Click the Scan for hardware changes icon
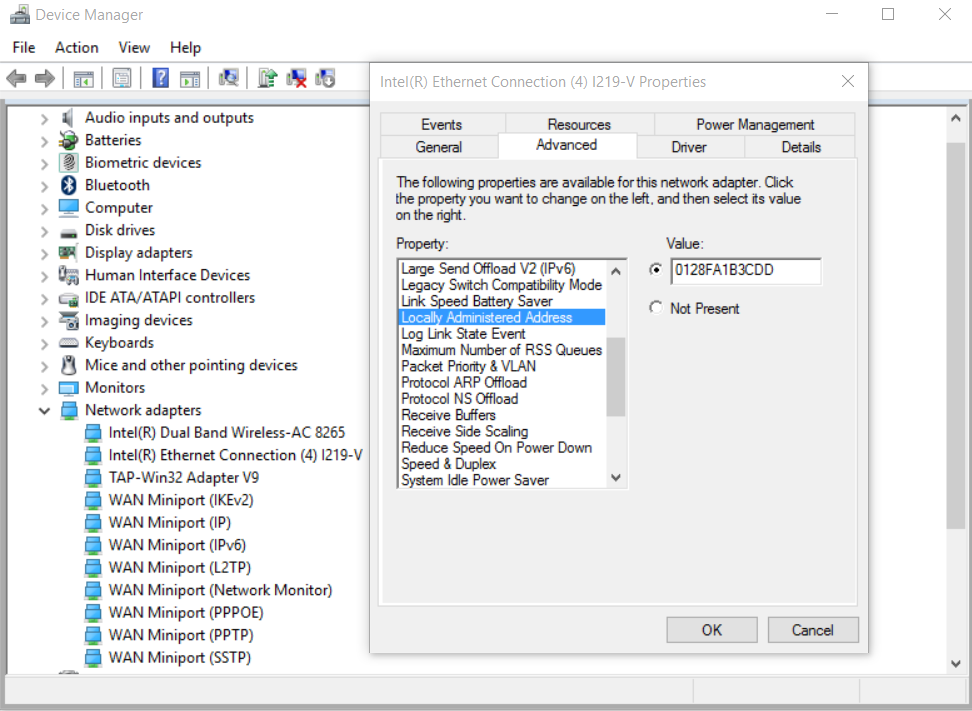This screenshot has width=972, height=711. pyautogui.click(x=230, y=77)
